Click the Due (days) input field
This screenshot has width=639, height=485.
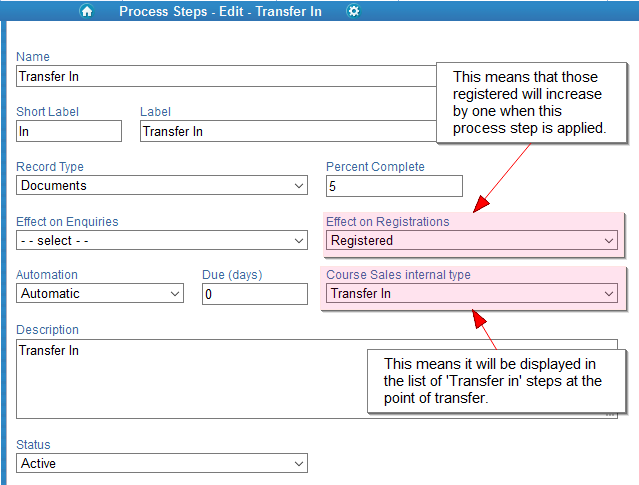[x=255, y=294]
